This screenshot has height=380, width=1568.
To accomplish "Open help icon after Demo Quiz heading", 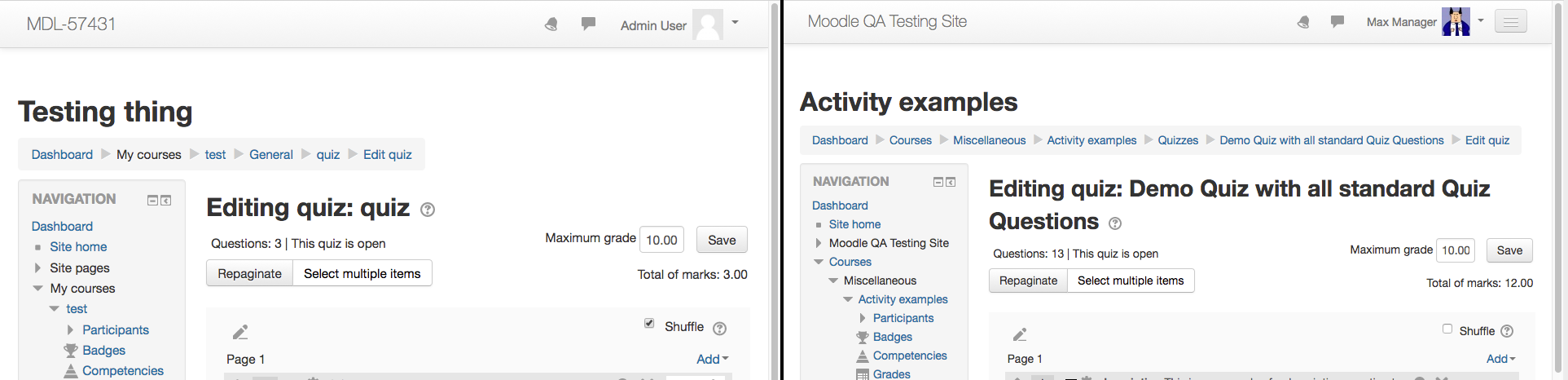I will (1116, 223).
